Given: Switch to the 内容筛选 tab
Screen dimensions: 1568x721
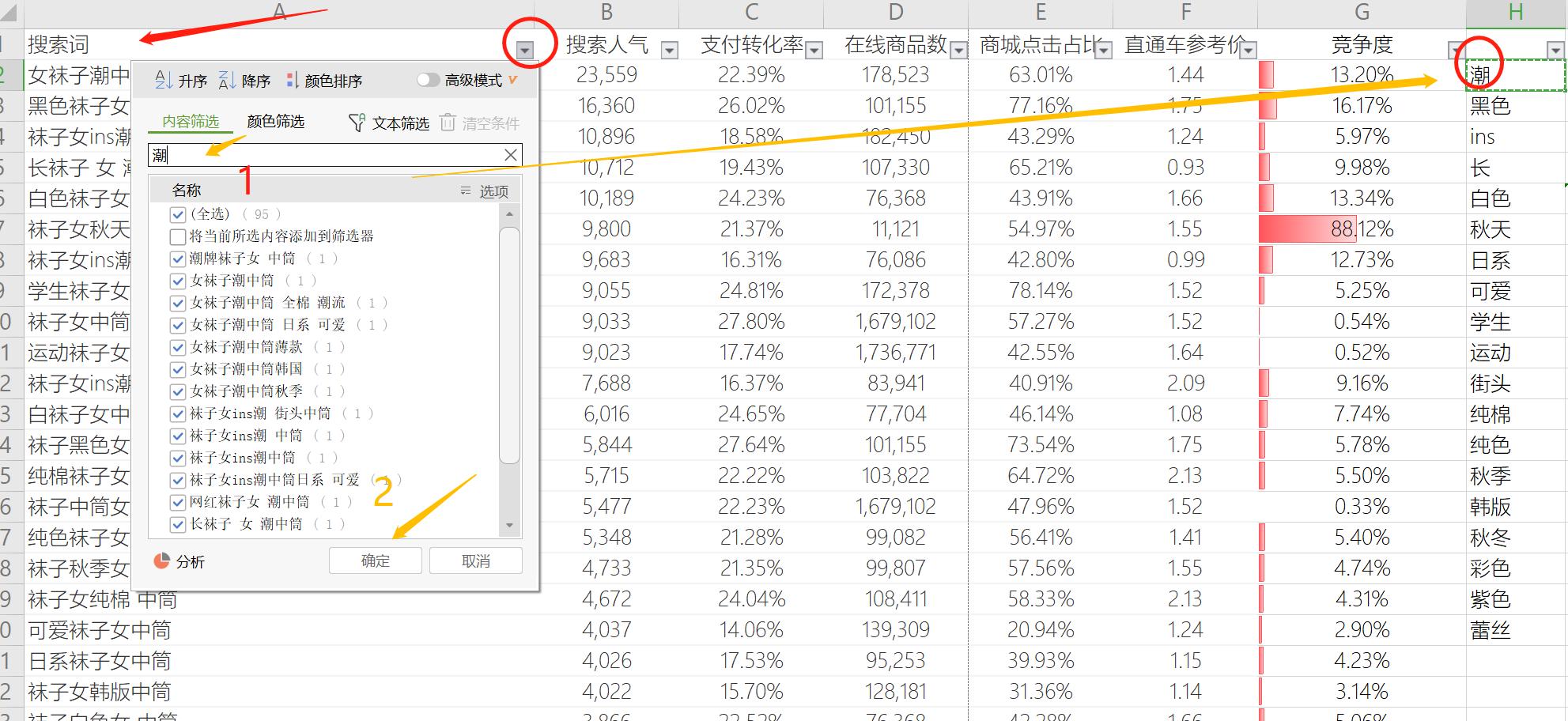Looking at the screenshot, I should click(191, 122).
